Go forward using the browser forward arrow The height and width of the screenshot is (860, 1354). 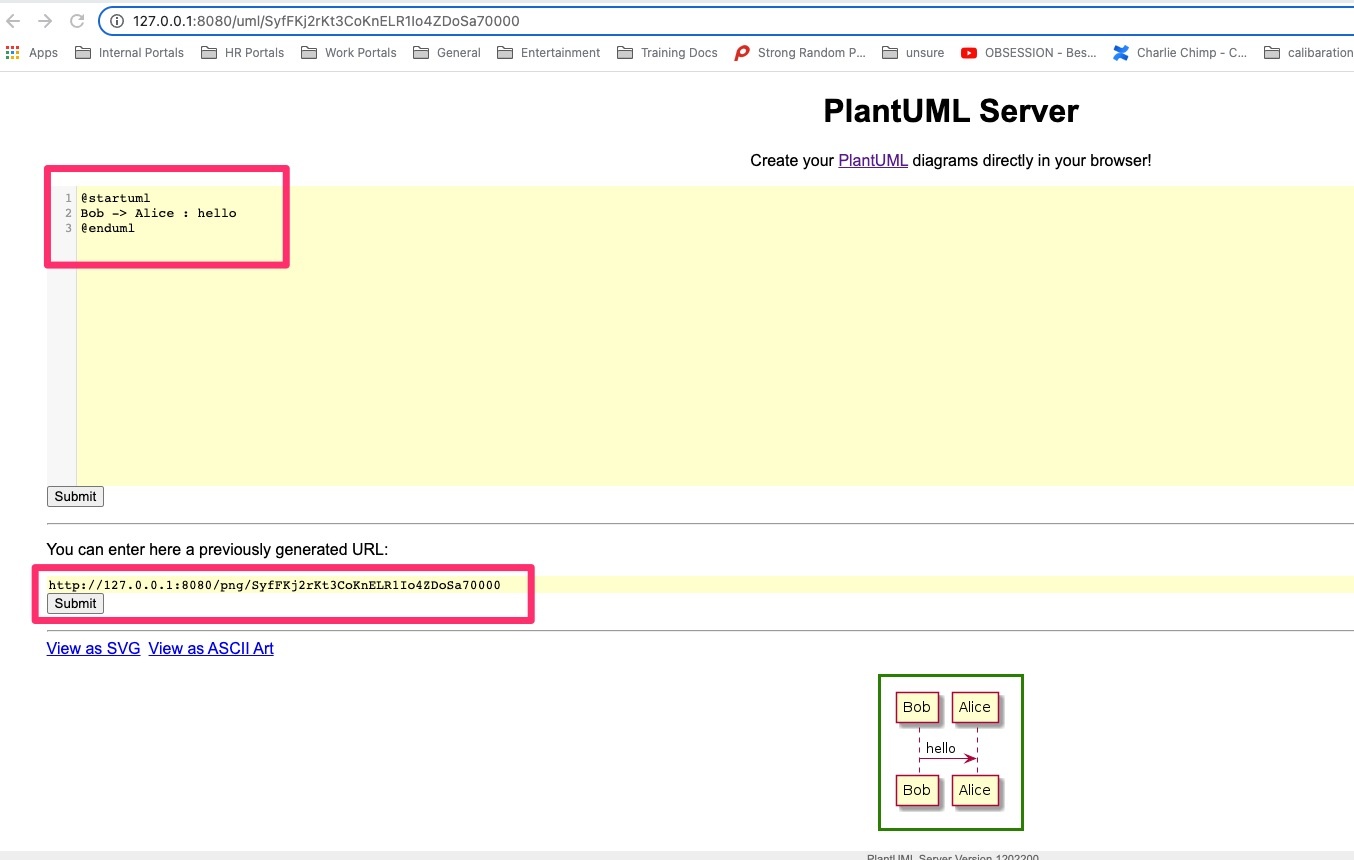click(x=45, y=21)
